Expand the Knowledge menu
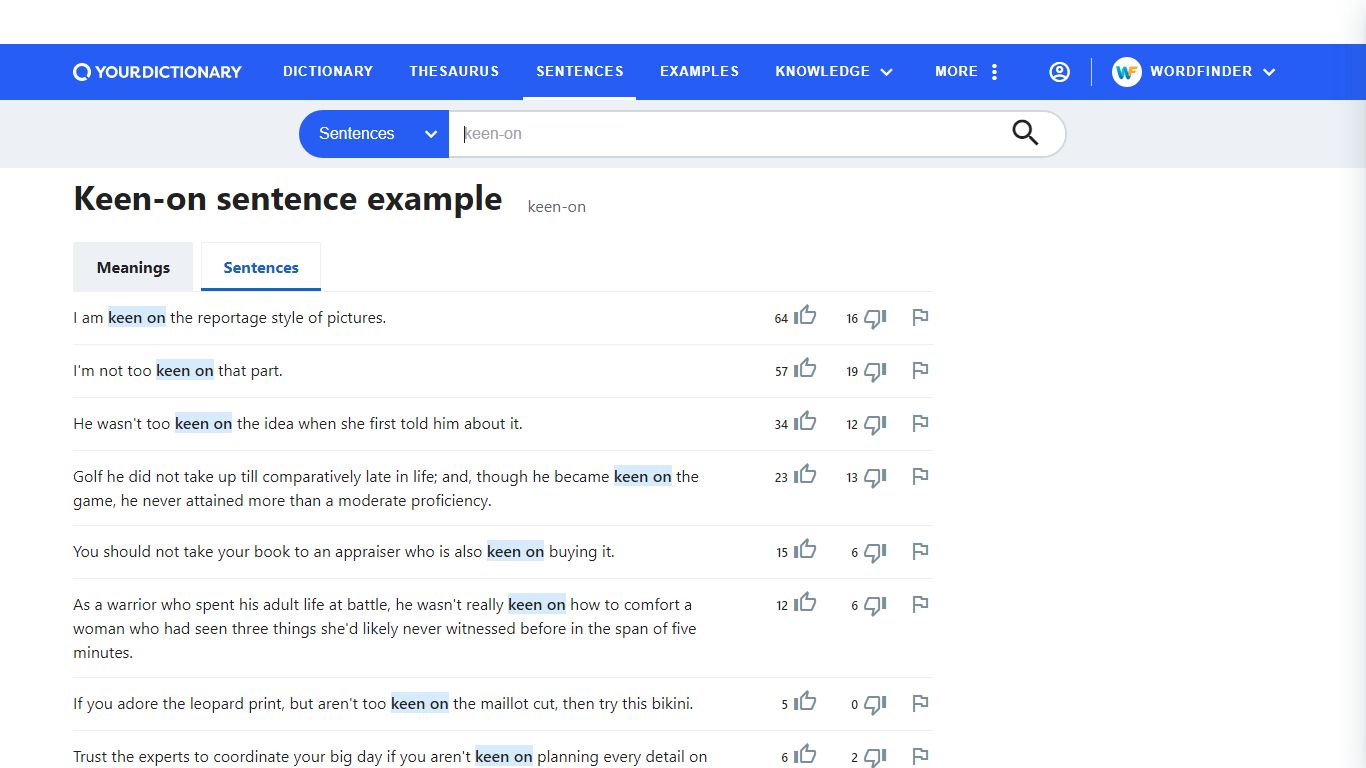The width and height of the screenshot is (1366, 768). [833, 72]
